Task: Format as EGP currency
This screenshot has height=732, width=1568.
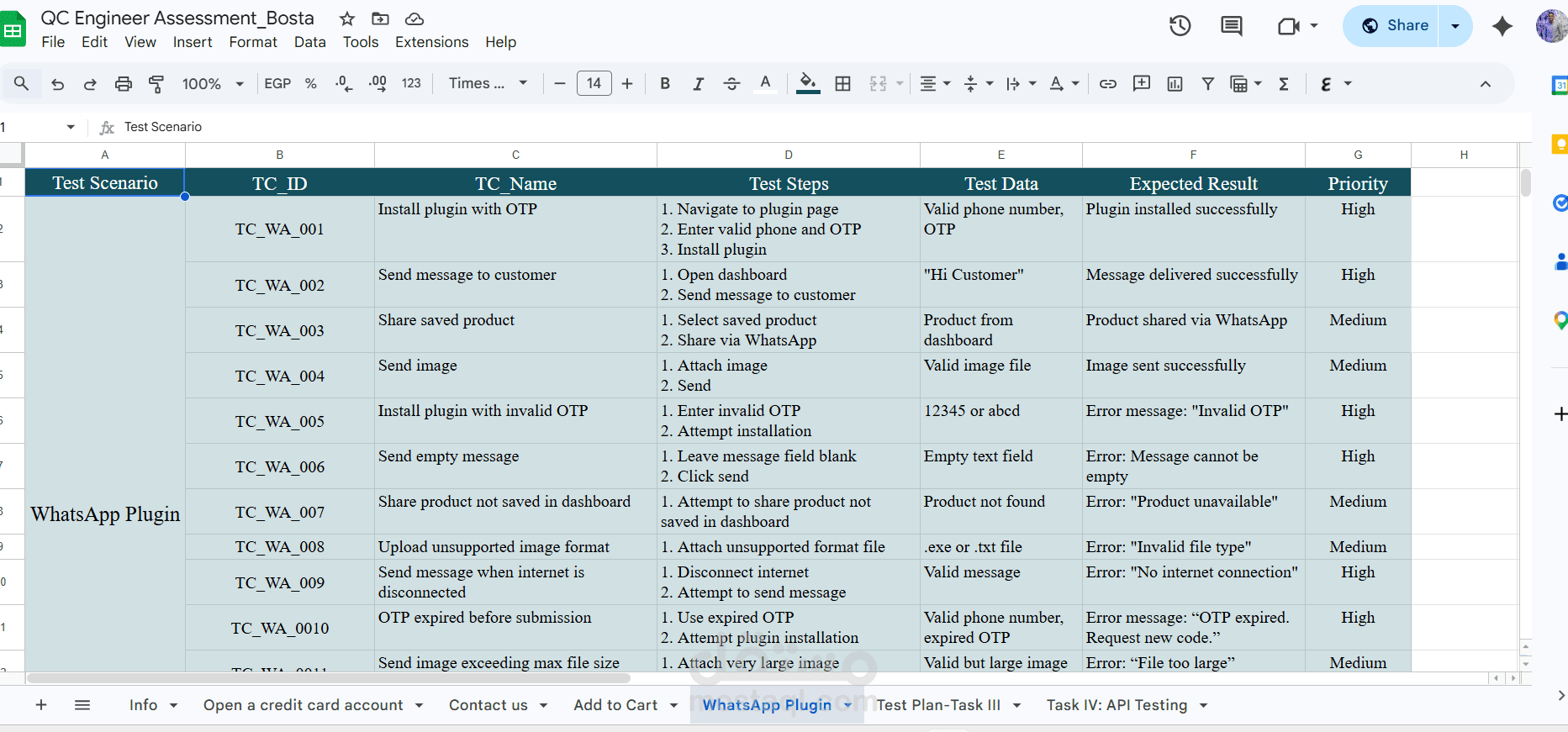Action: point(277,83)
